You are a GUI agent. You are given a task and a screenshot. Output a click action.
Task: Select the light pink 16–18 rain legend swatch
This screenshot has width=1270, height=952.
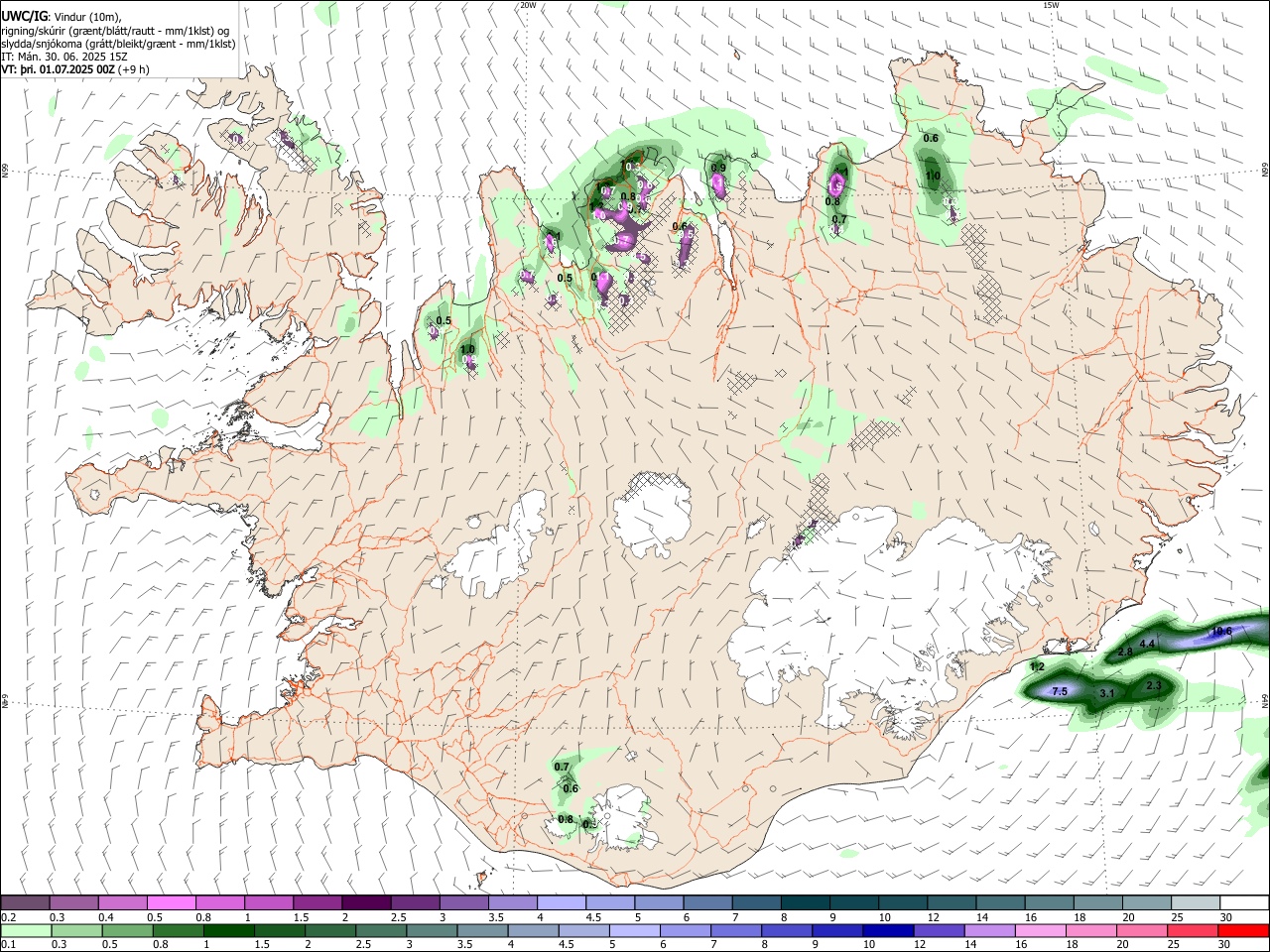pyautogui.click(x=1040, y=930)
